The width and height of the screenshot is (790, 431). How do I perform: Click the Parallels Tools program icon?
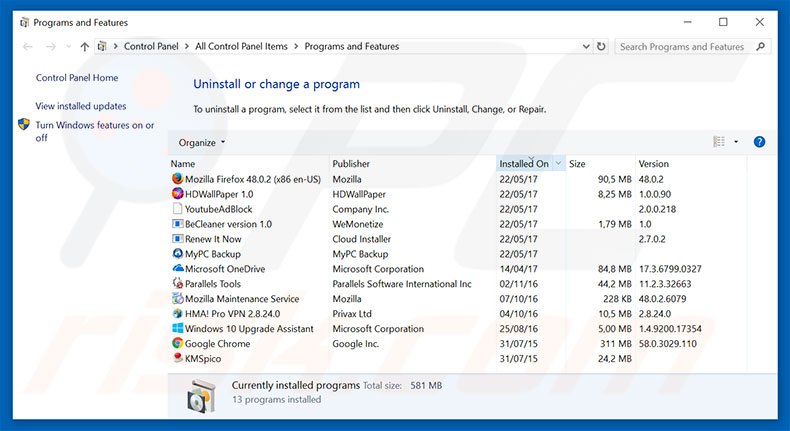point(177,283)
